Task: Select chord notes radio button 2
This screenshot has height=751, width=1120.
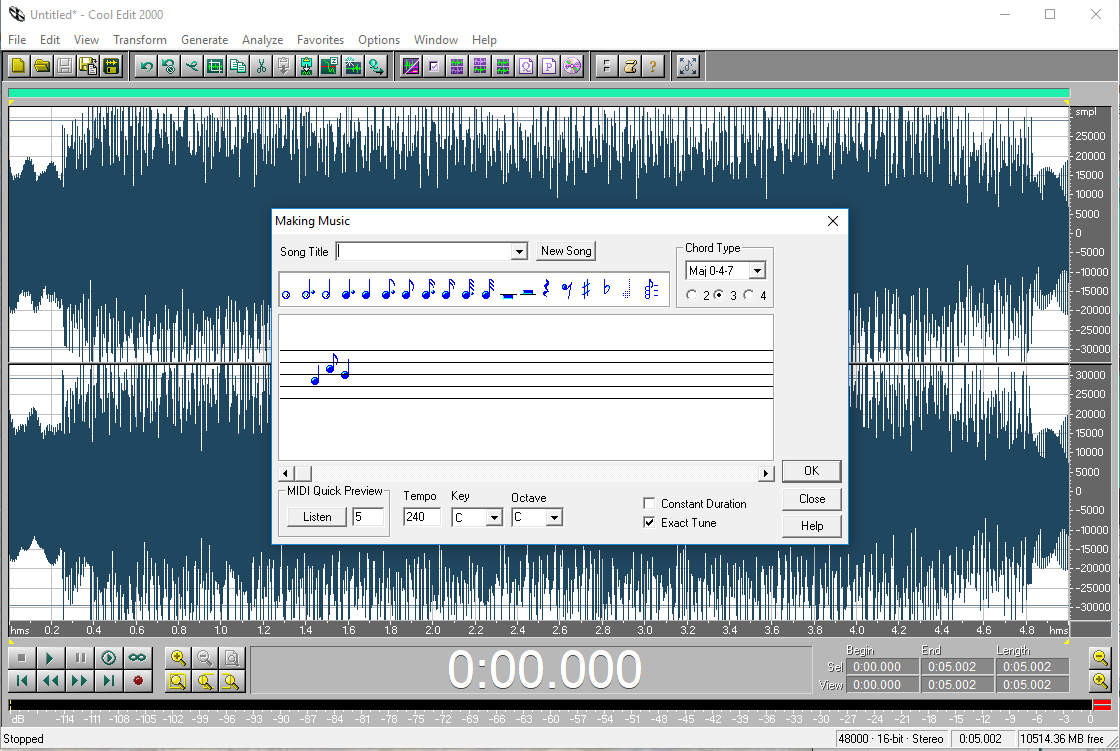Action: click(691, 294)
